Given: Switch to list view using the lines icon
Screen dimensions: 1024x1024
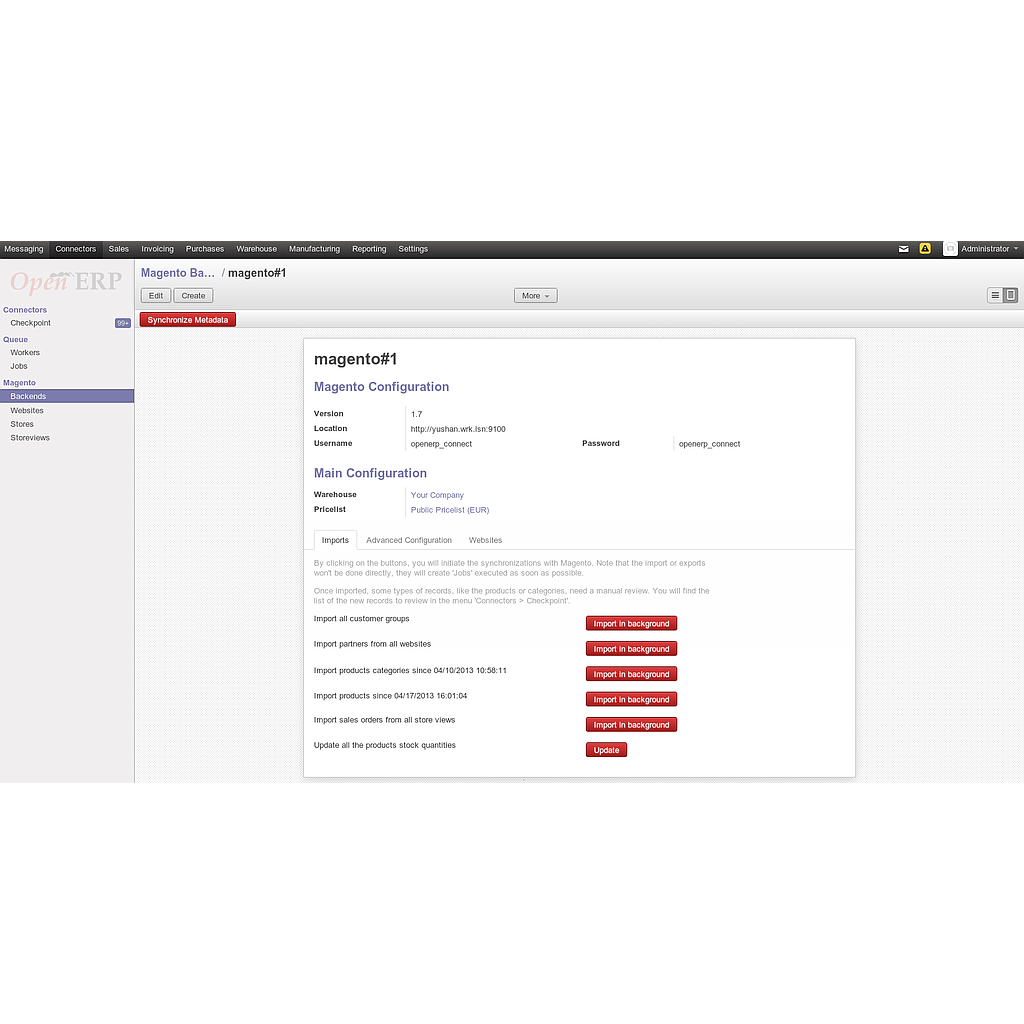Looking at the screenshot, I should click(x=997, y=295).
